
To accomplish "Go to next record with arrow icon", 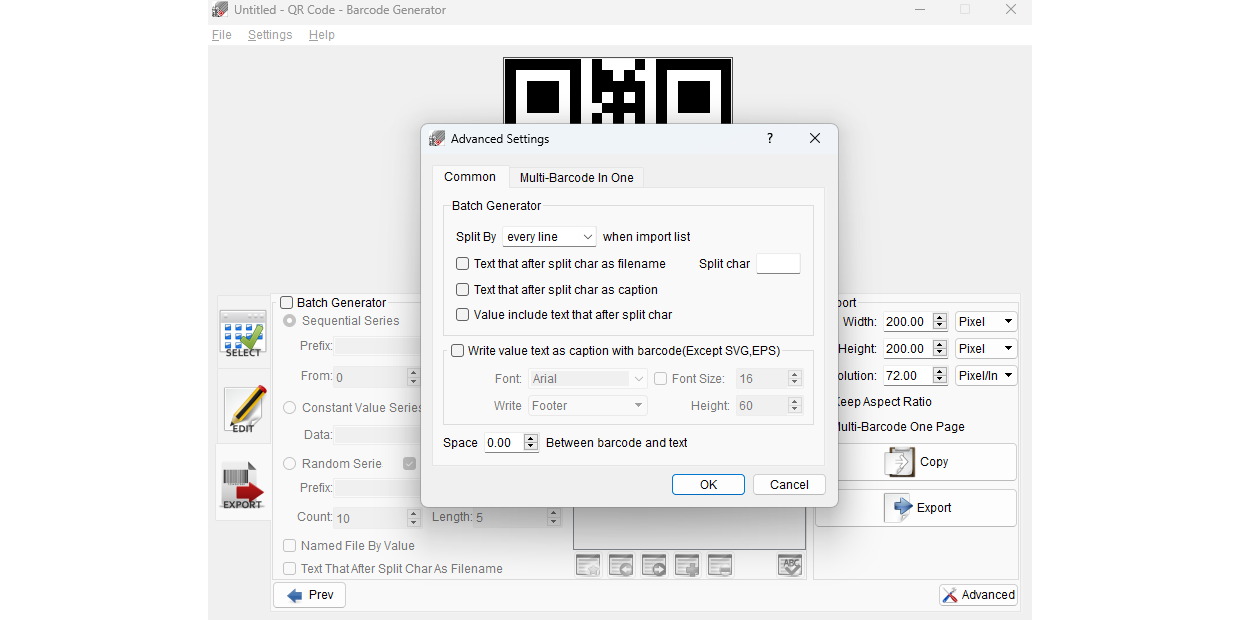I will point(654,565).
